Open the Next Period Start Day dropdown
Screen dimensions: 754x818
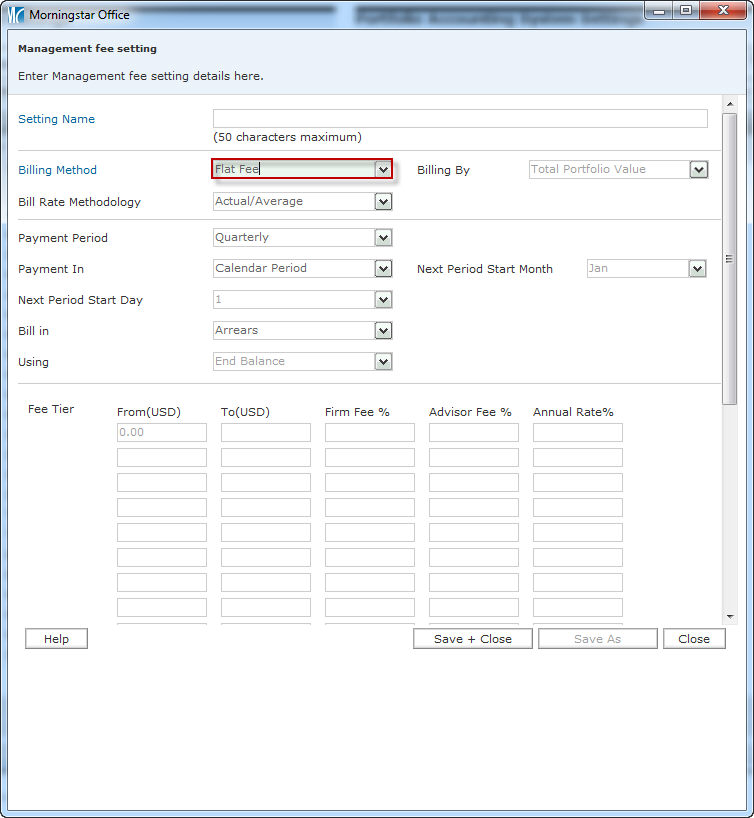click(x=383, y=300)
